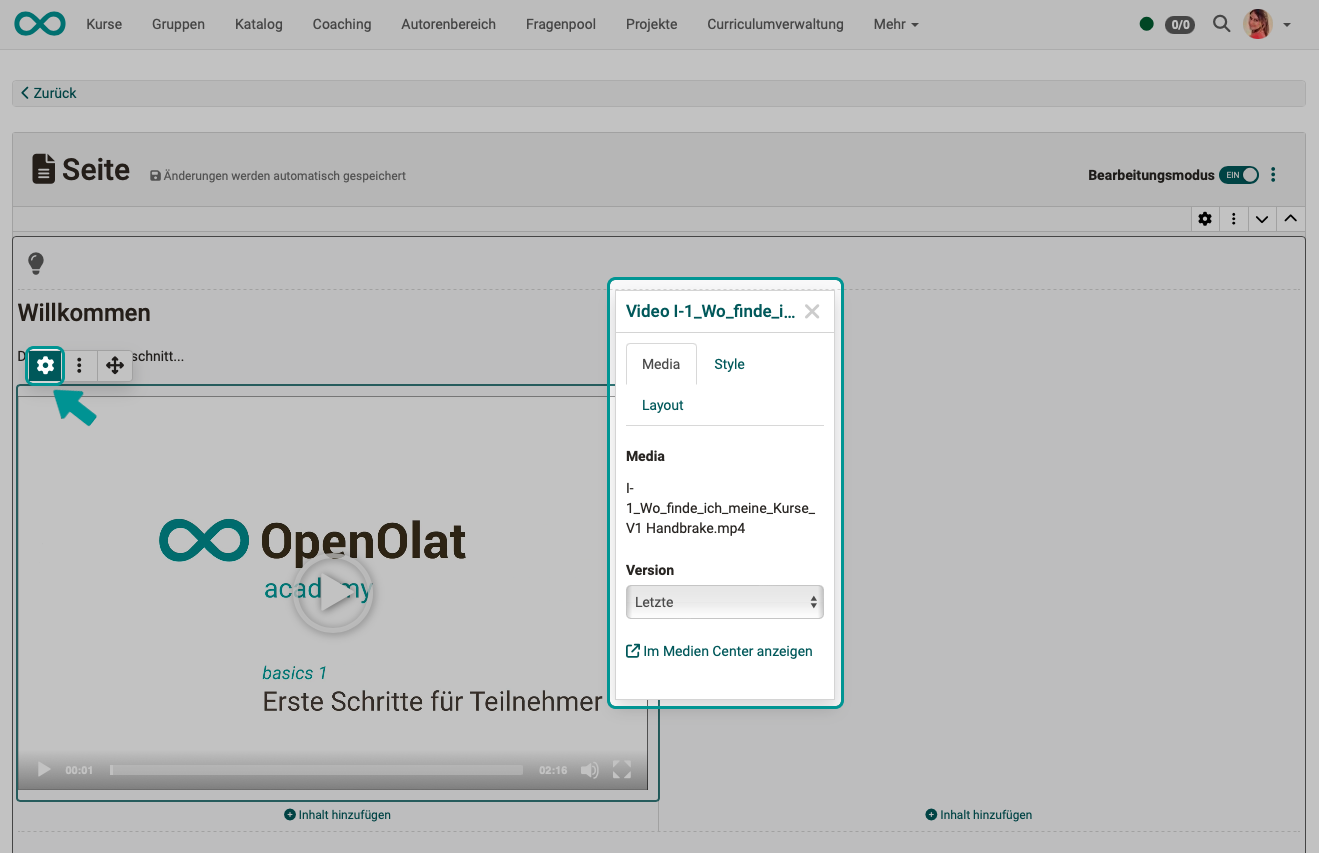Screen dimensions: 1319x853
Task: Click the move handle for the video block
Action: pos(115,366)
